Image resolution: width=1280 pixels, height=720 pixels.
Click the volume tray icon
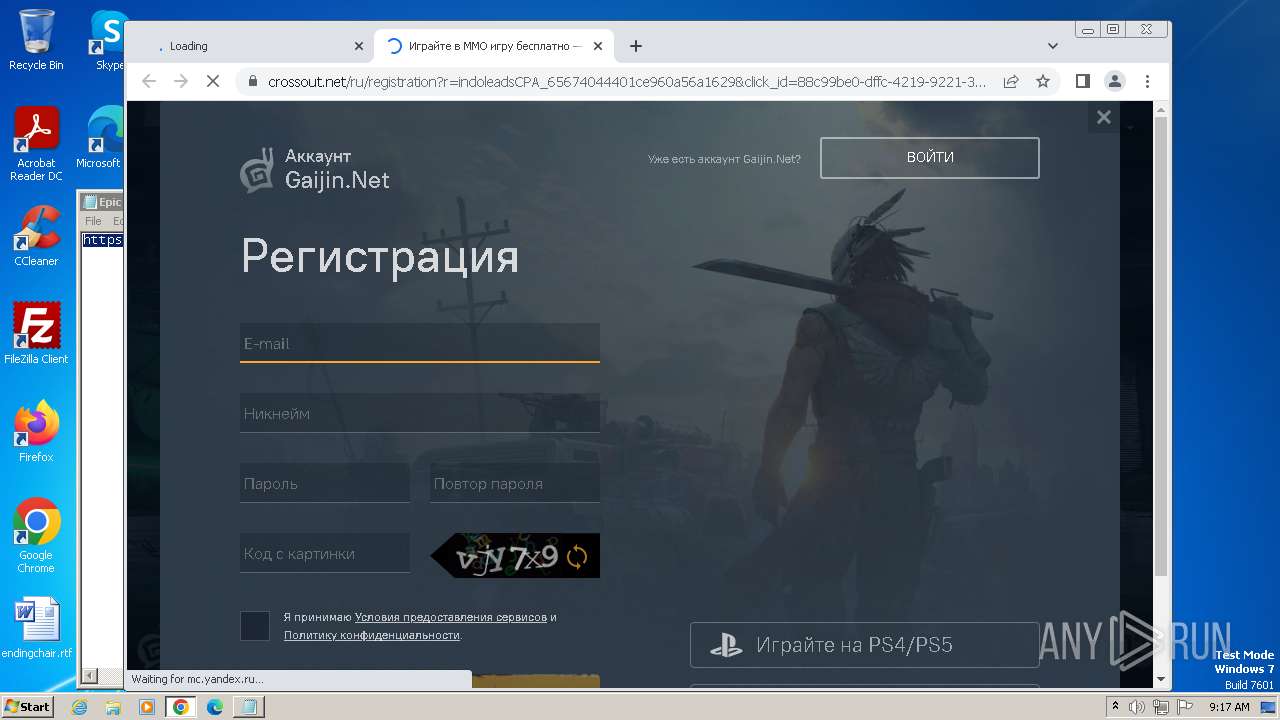(x=1138, y=707)
